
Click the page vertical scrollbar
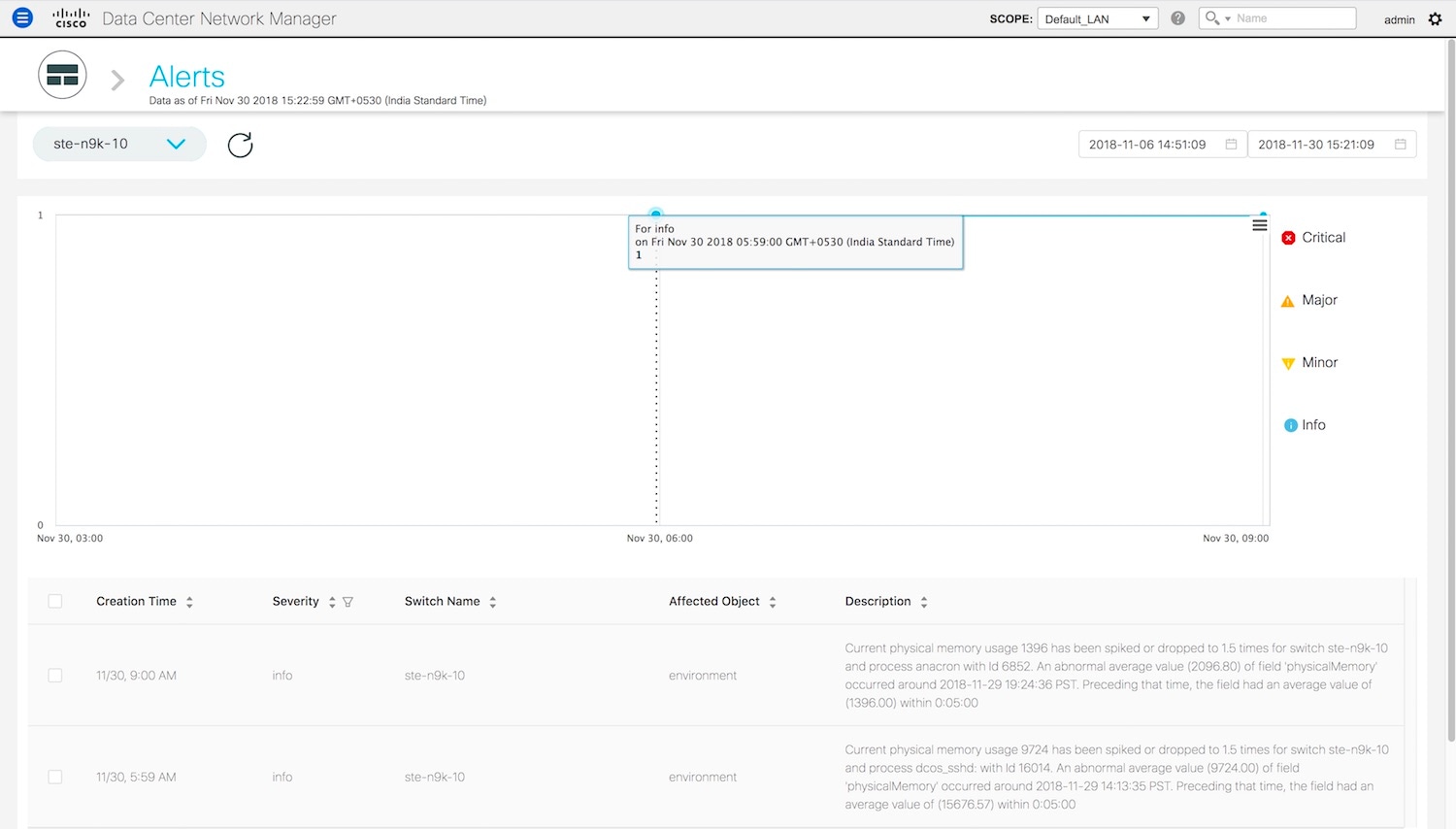tap(1450, 388)
